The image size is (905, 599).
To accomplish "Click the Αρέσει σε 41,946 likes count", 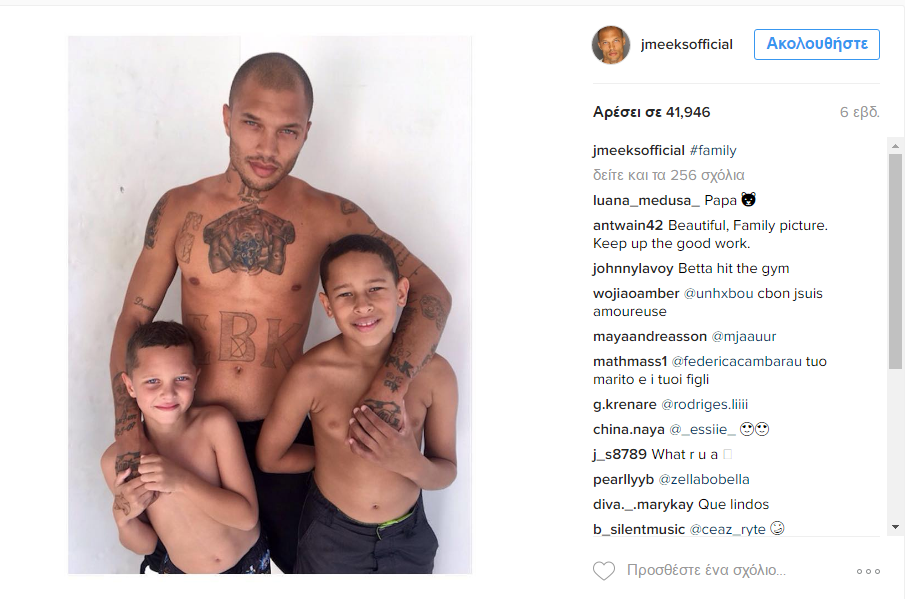I will coord(652,112).
